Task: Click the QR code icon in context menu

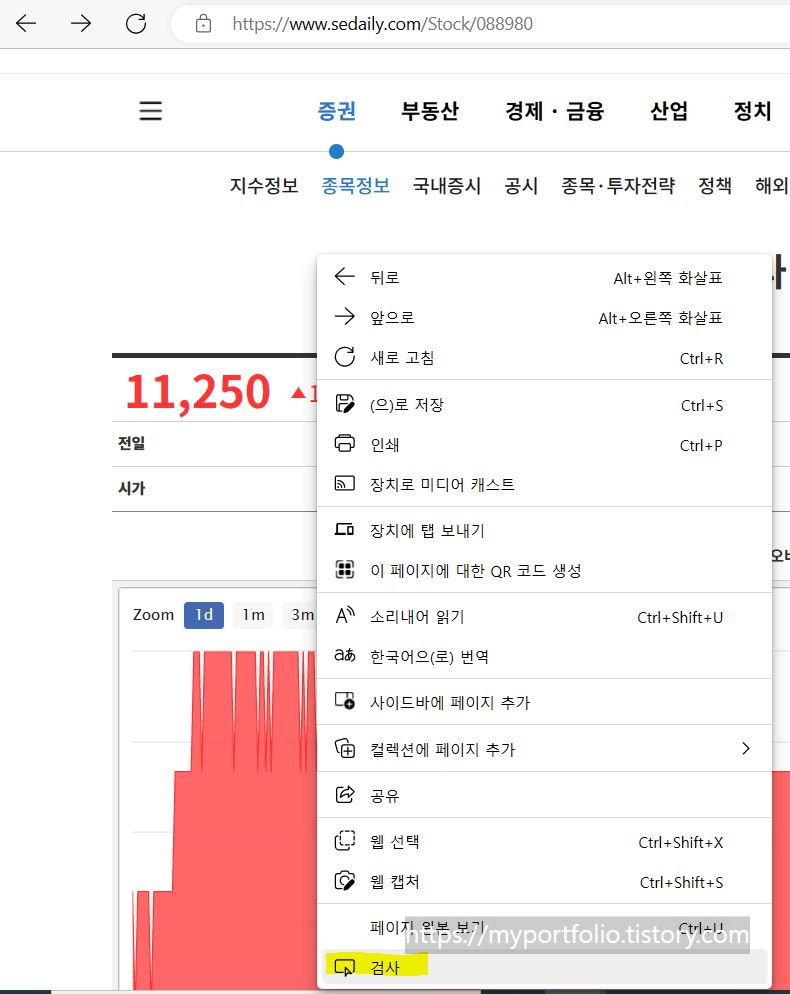Action: 345,570
